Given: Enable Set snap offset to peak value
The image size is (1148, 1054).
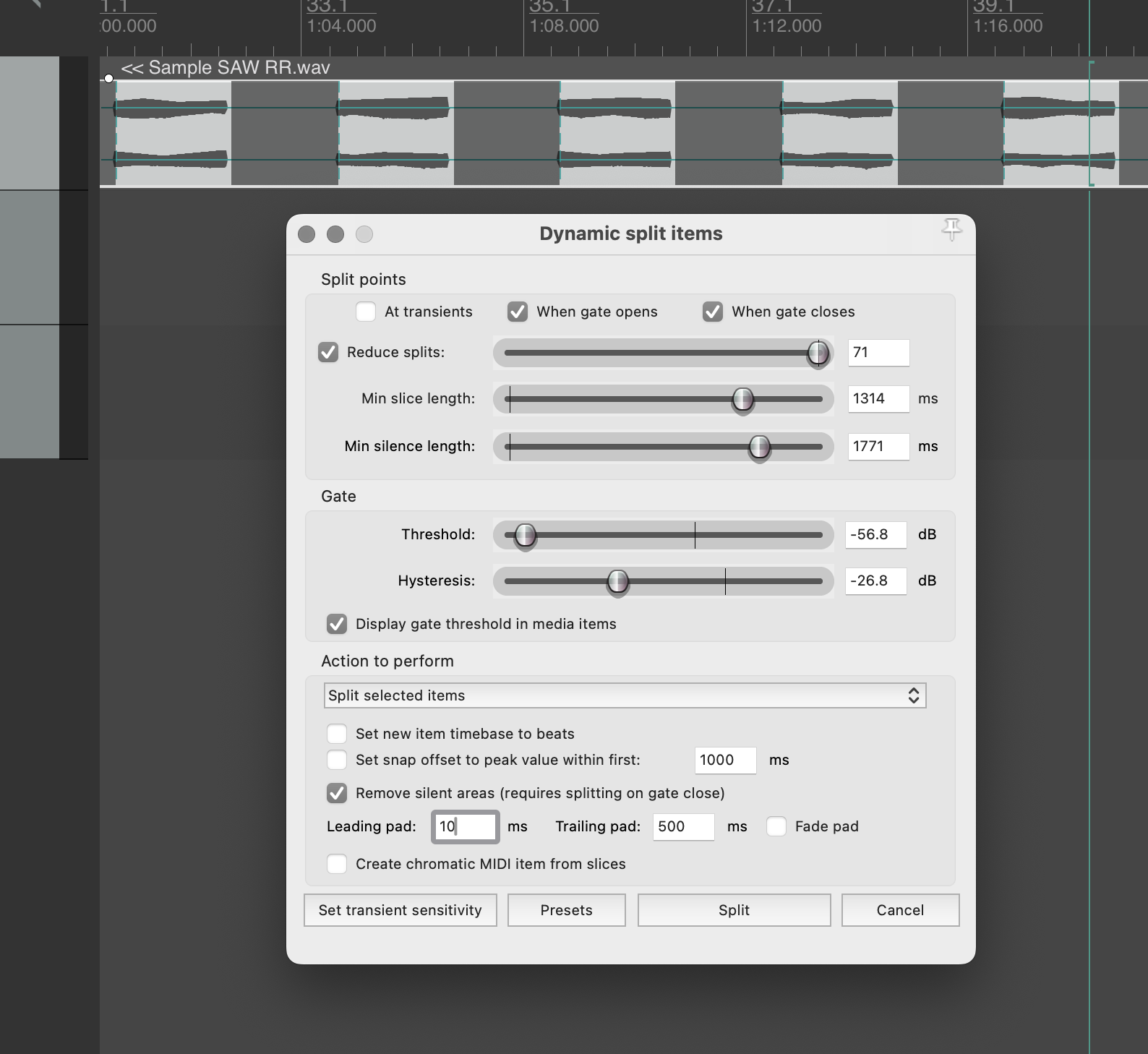Looking at the screenshot, I should pos(337,760).
